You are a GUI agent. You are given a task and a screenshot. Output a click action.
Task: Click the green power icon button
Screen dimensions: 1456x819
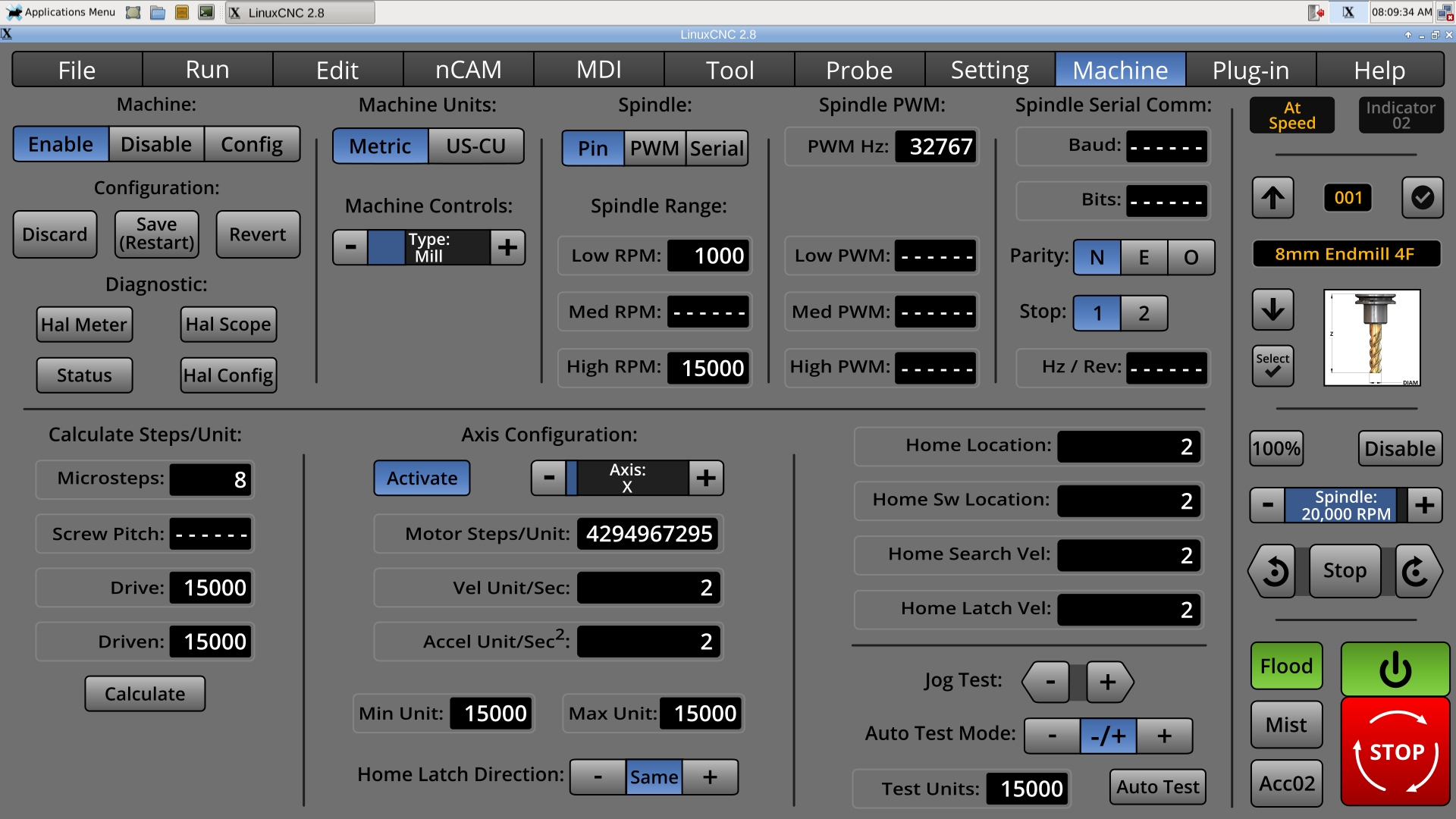(1395, 670)
